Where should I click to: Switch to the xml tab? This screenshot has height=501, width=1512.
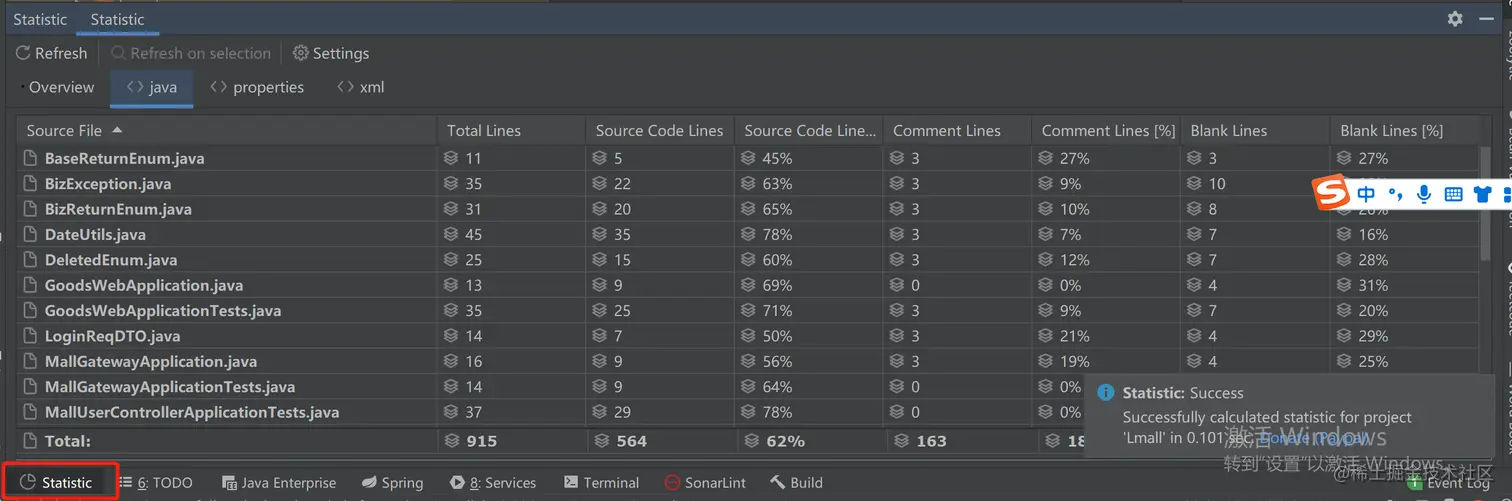pyautogui.click(x=361, y=87)
